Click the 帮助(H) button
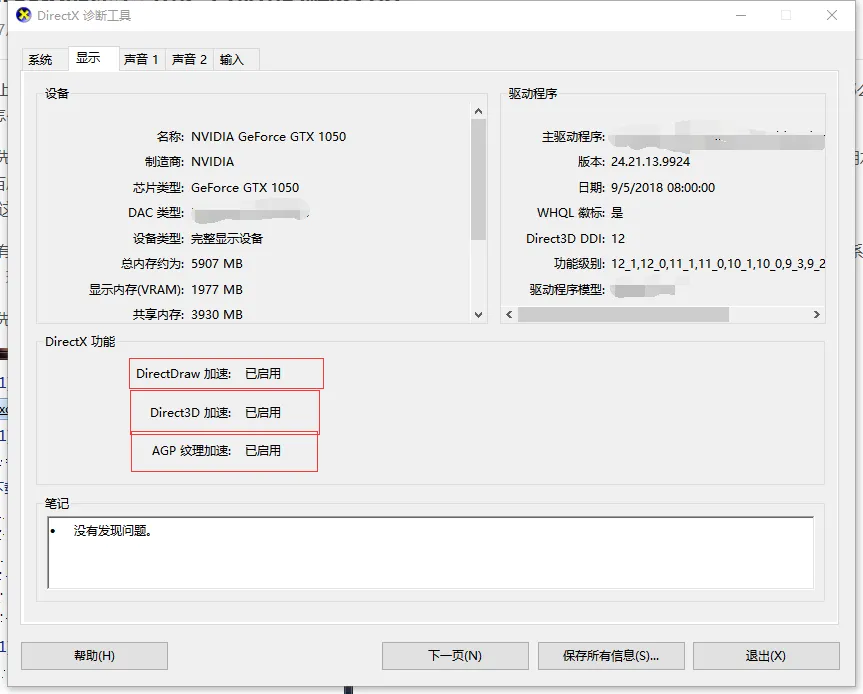This screenshot has height=694, width=863. pyautogui.click(x=93, y=655)
